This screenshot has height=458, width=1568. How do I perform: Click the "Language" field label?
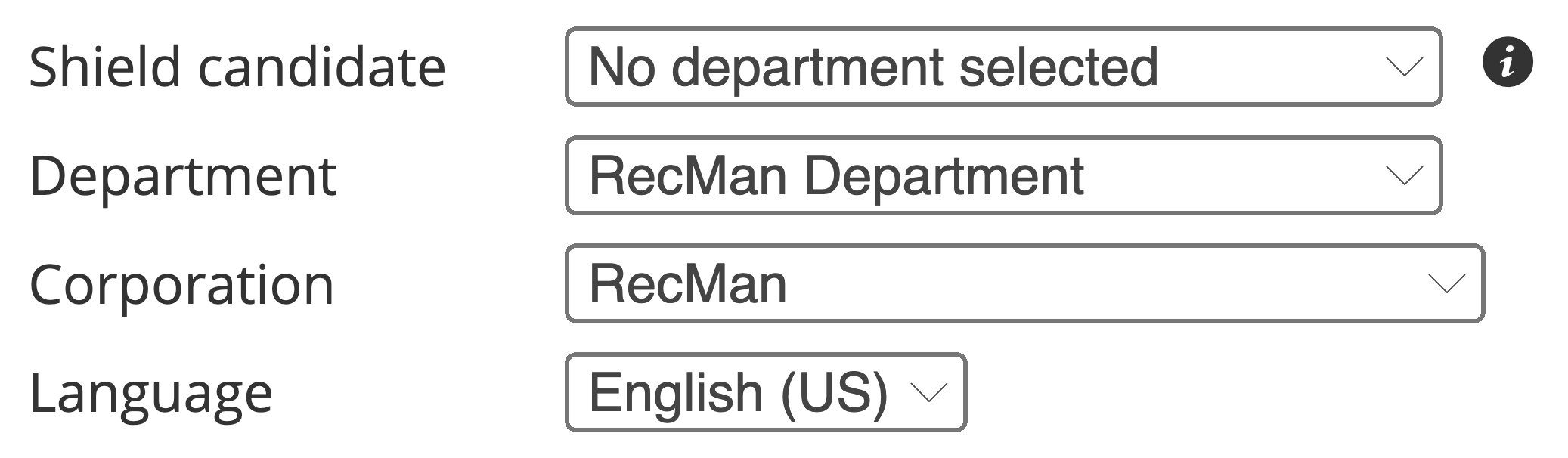pos(150,394)
